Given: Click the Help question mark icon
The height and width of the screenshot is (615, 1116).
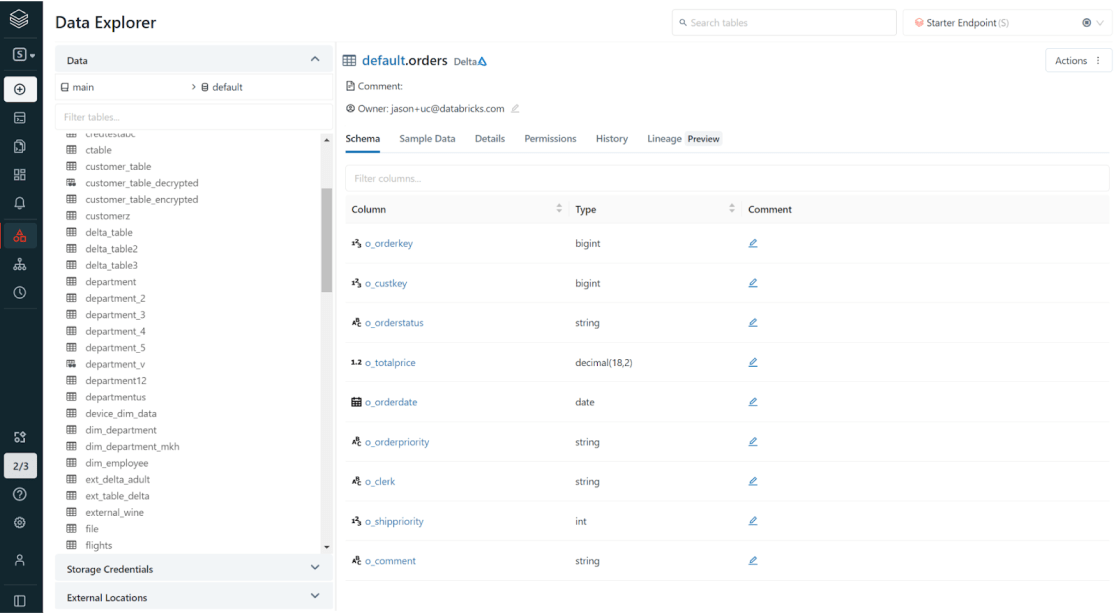Looking at the screenshot, I should pos(20,493).
